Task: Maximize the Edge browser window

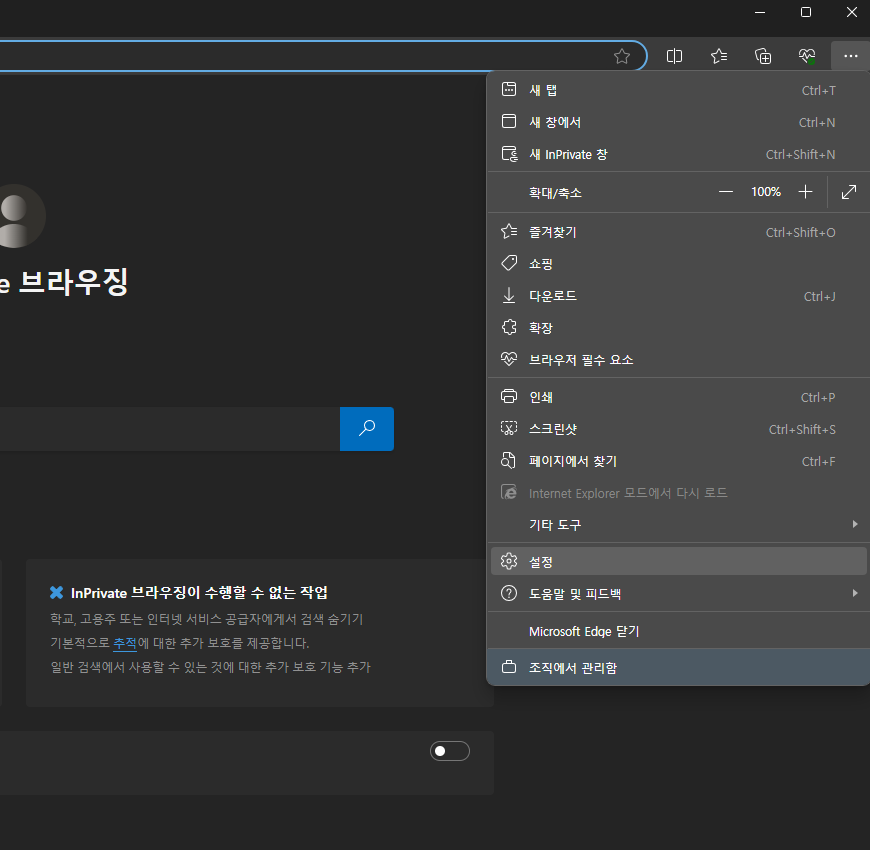Action: 806,12
